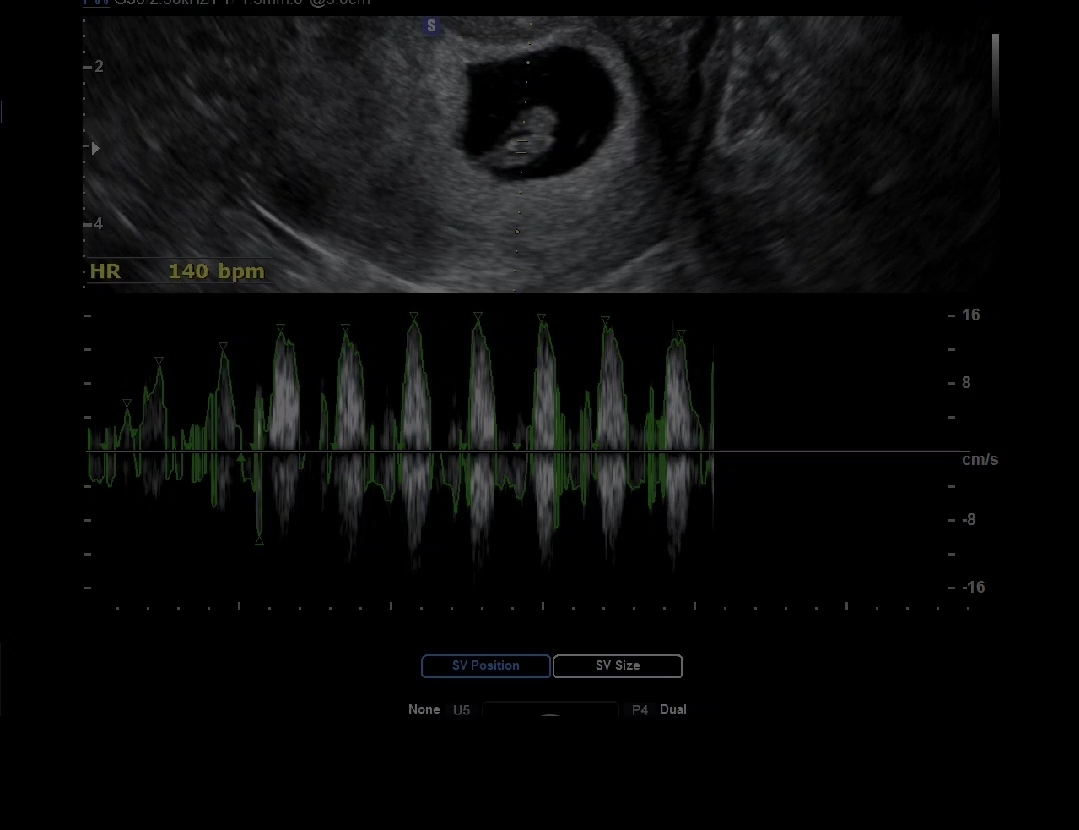Click the HR 140 bpm readout
This screenshot has height=830, width=1079.
(x=177, y=271)
